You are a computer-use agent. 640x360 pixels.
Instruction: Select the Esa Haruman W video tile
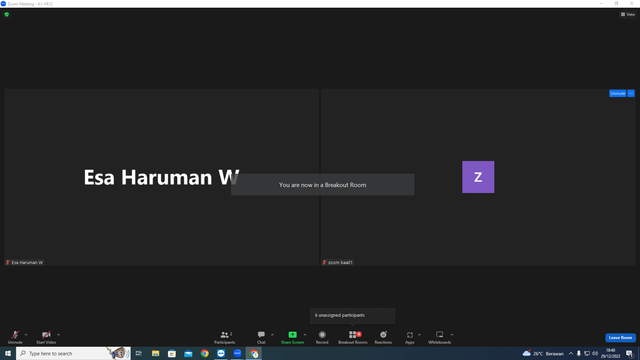162,177
